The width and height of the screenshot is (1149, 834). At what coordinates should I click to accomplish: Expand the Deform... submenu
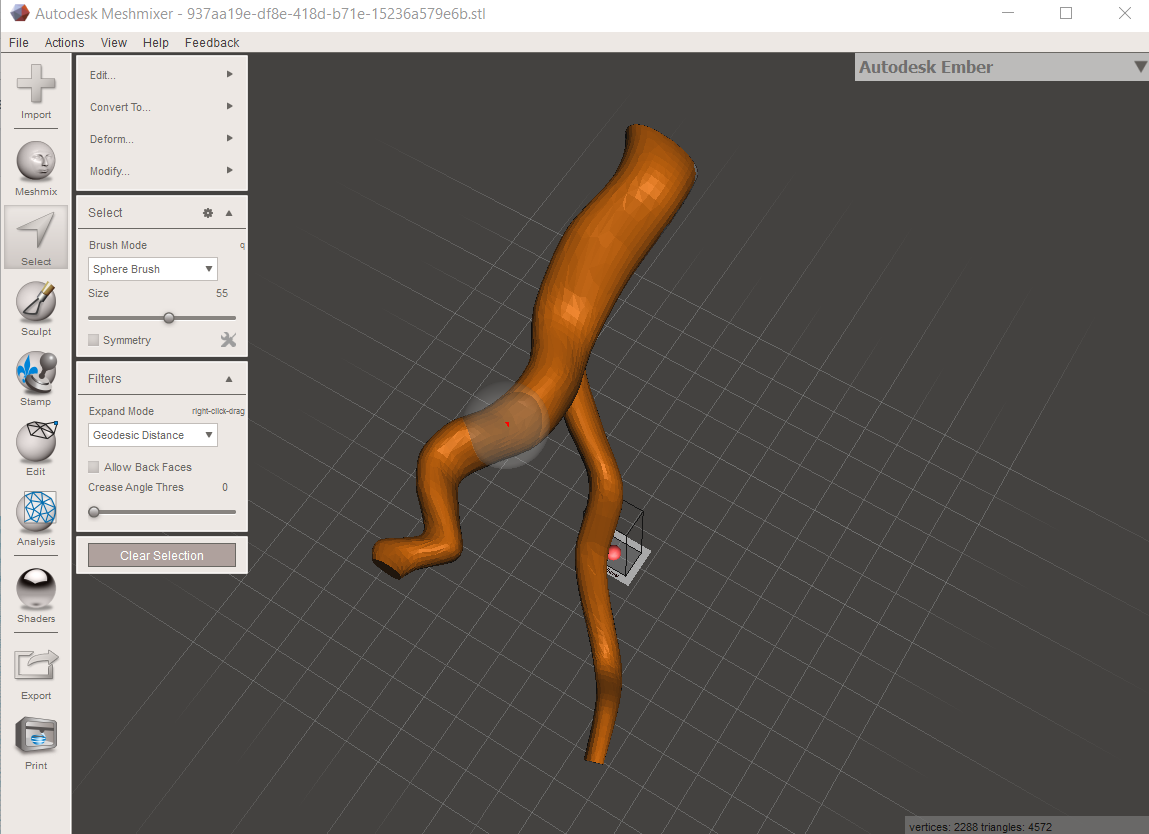coord(162,139)
